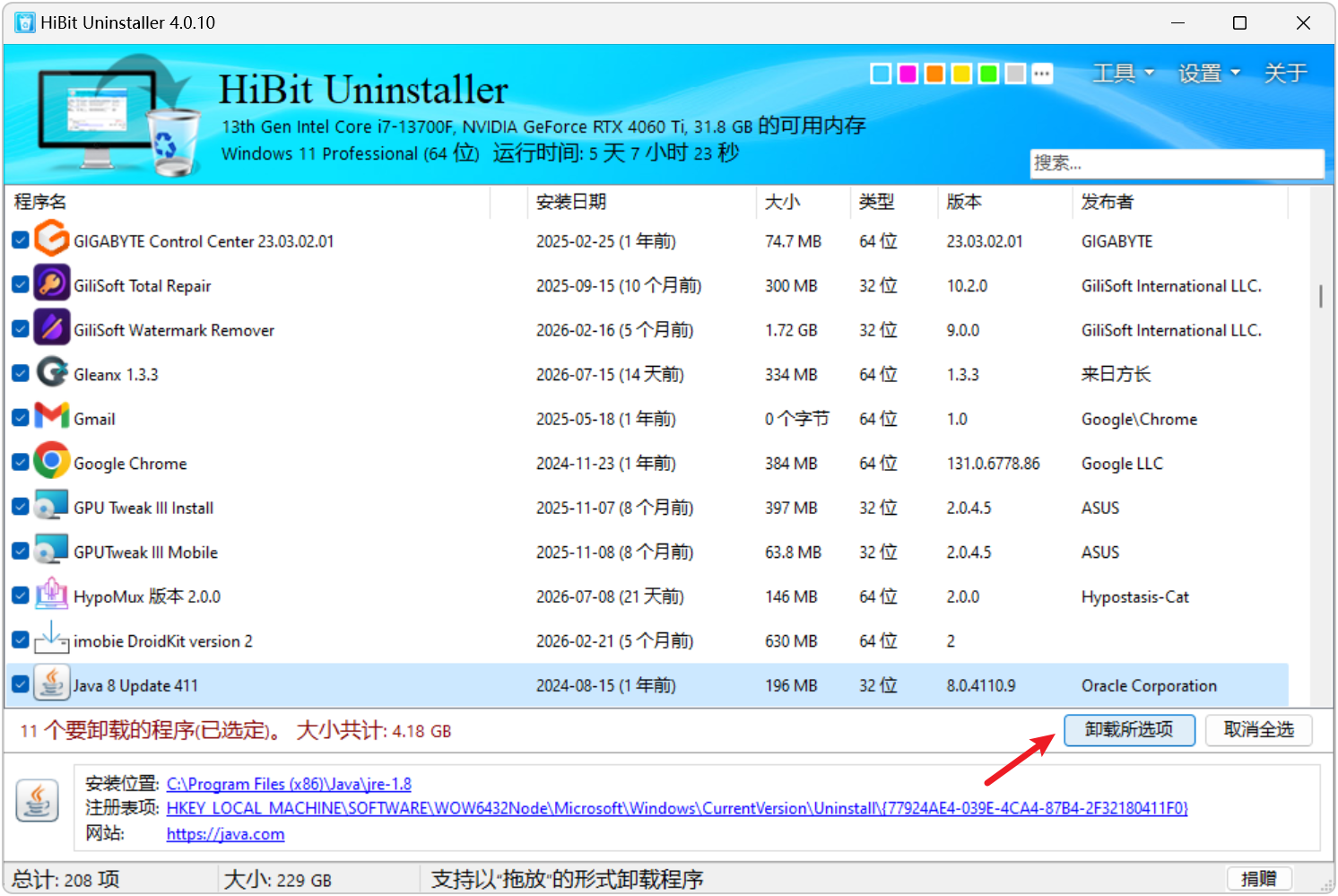Click the Java 8 Update 411 row icon
This screenshot has height=896, width=1338.
pos(52,684)
